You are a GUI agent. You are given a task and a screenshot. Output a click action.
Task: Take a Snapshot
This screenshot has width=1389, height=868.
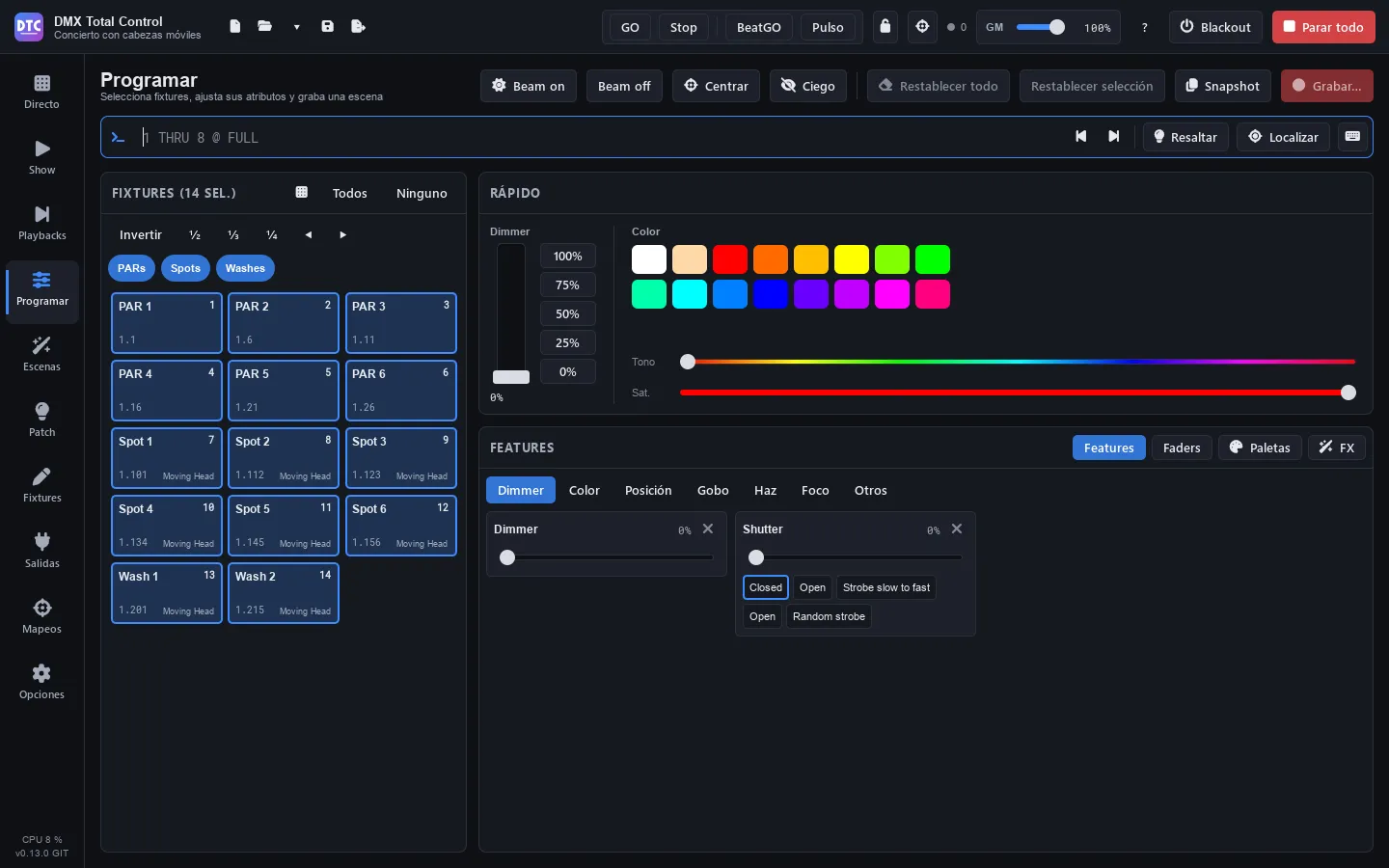(1223, 86)
